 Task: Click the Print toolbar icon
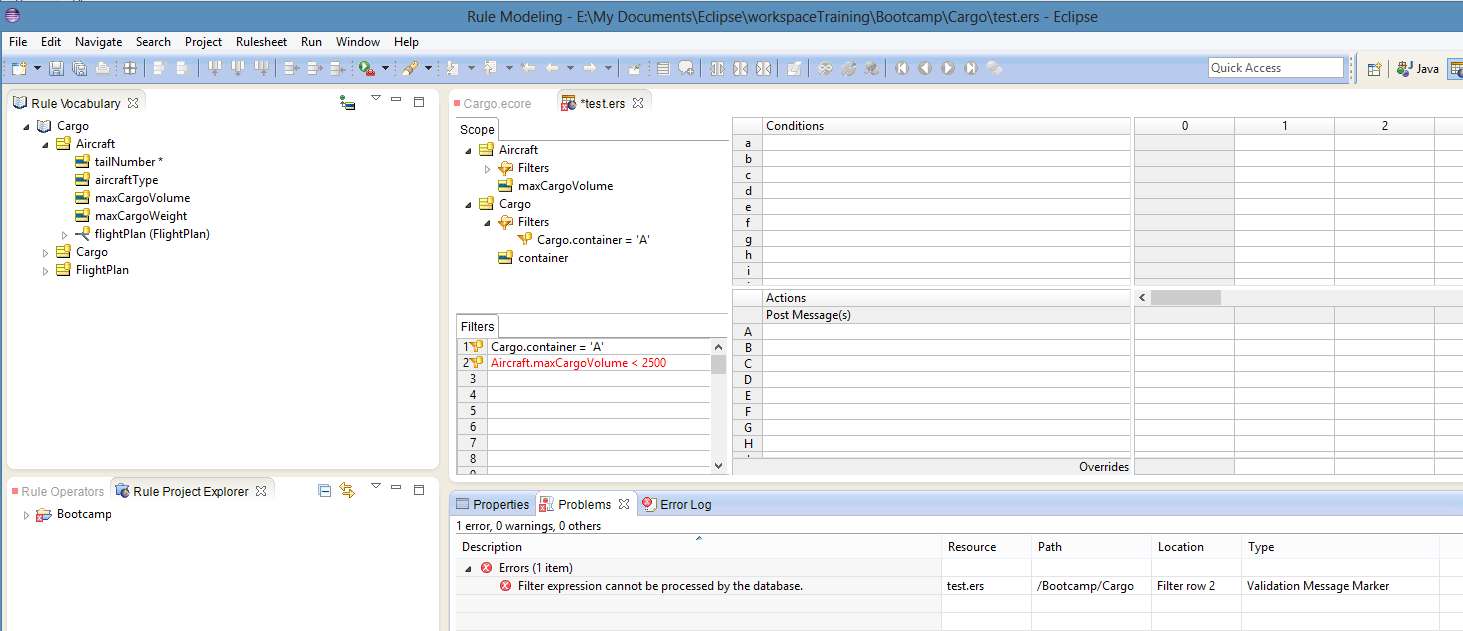pyautogui.click(x=101, y=68)
